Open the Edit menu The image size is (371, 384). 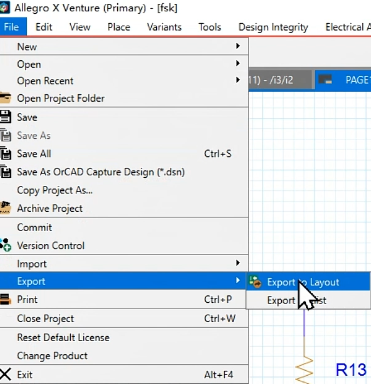(x=44, y=27)
